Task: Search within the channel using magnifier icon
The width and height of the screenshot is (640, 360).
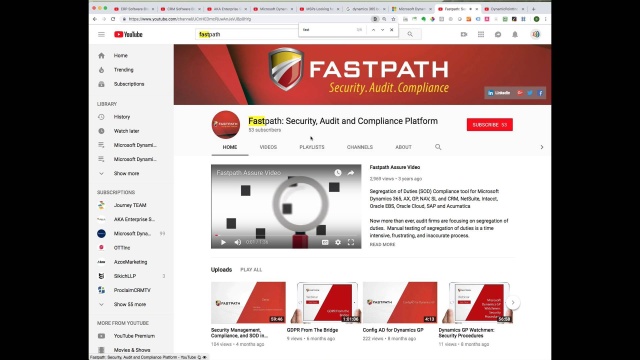Action: click(x=438, y=147)
